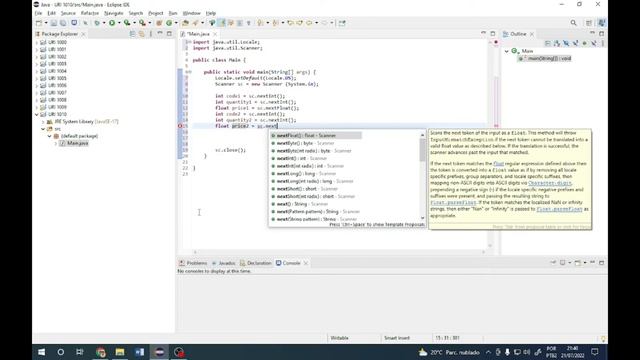
Task: Click the editor horizontal scrollbar
Action: click(x=339, y=252)
